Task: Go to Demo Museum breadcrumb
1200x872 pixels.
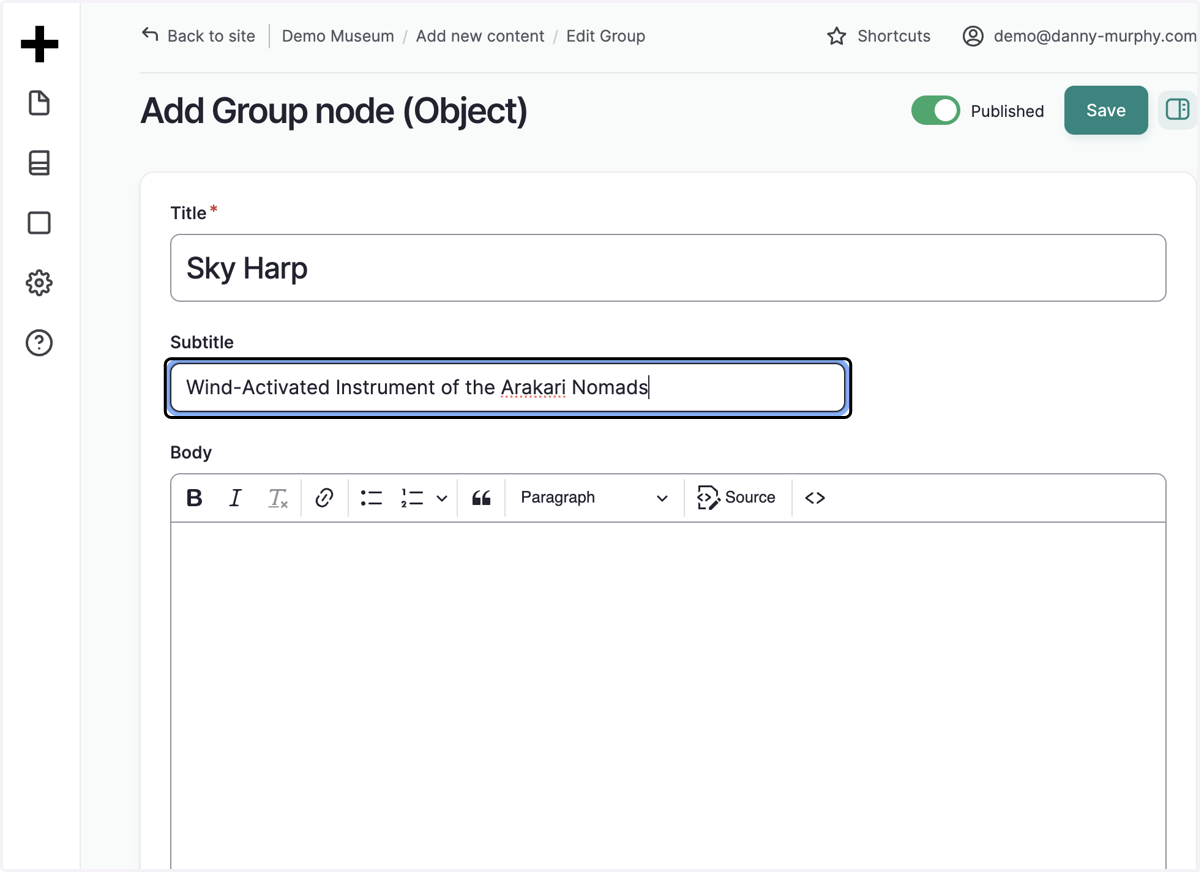Action: 338,36
